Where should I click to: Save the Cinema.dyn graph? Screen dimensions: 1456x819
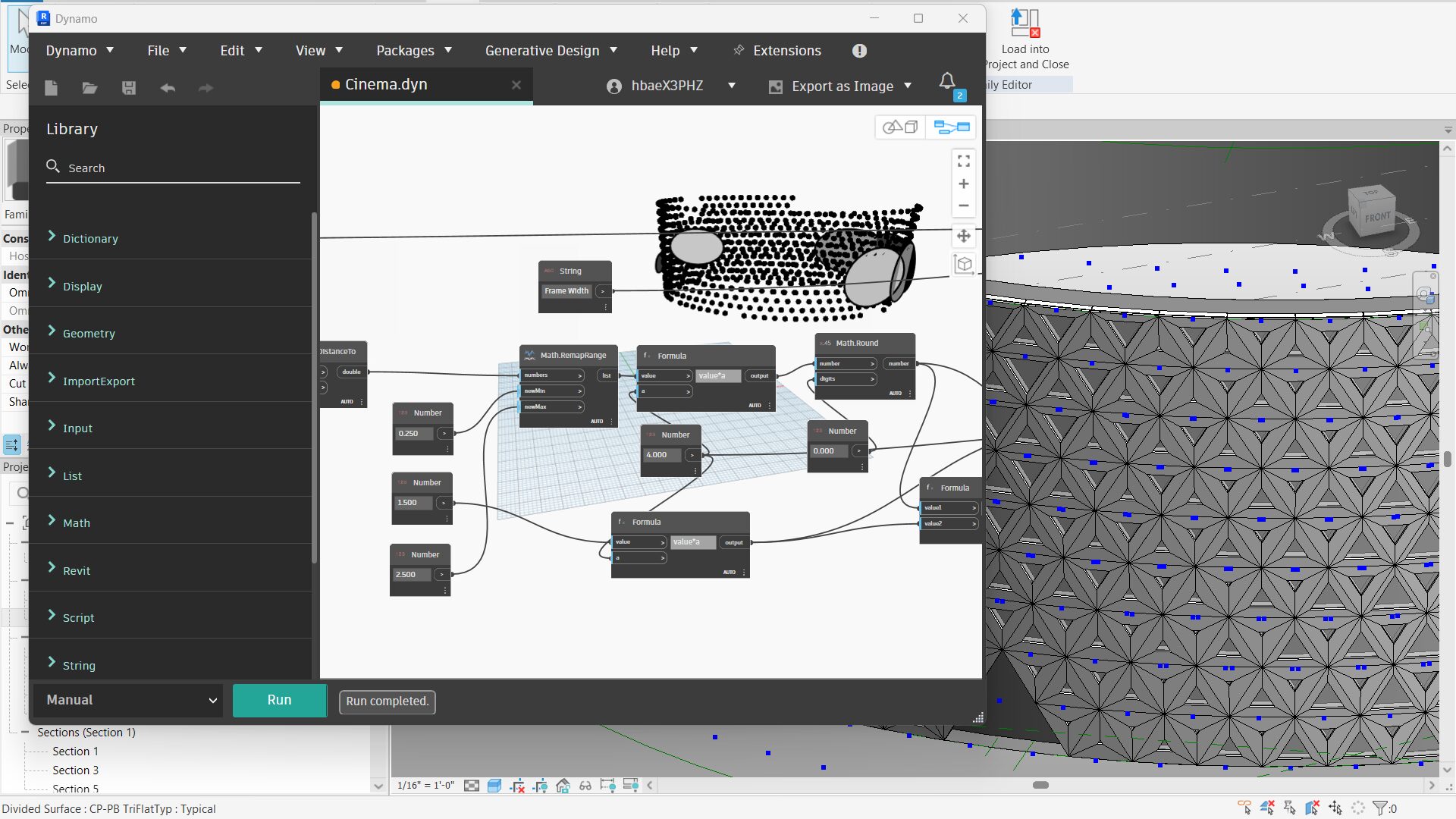129,88
